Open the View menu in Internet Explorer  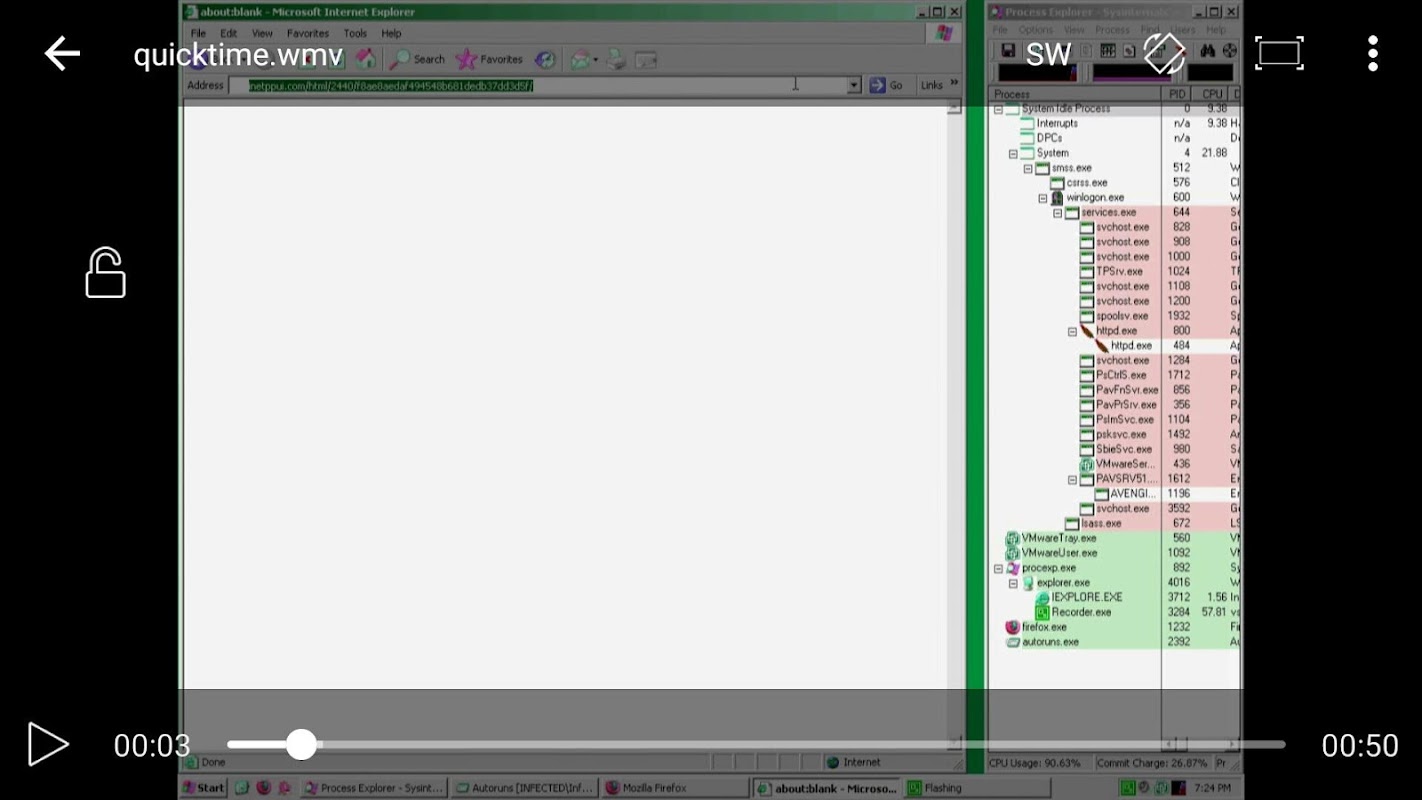point(262,33)
